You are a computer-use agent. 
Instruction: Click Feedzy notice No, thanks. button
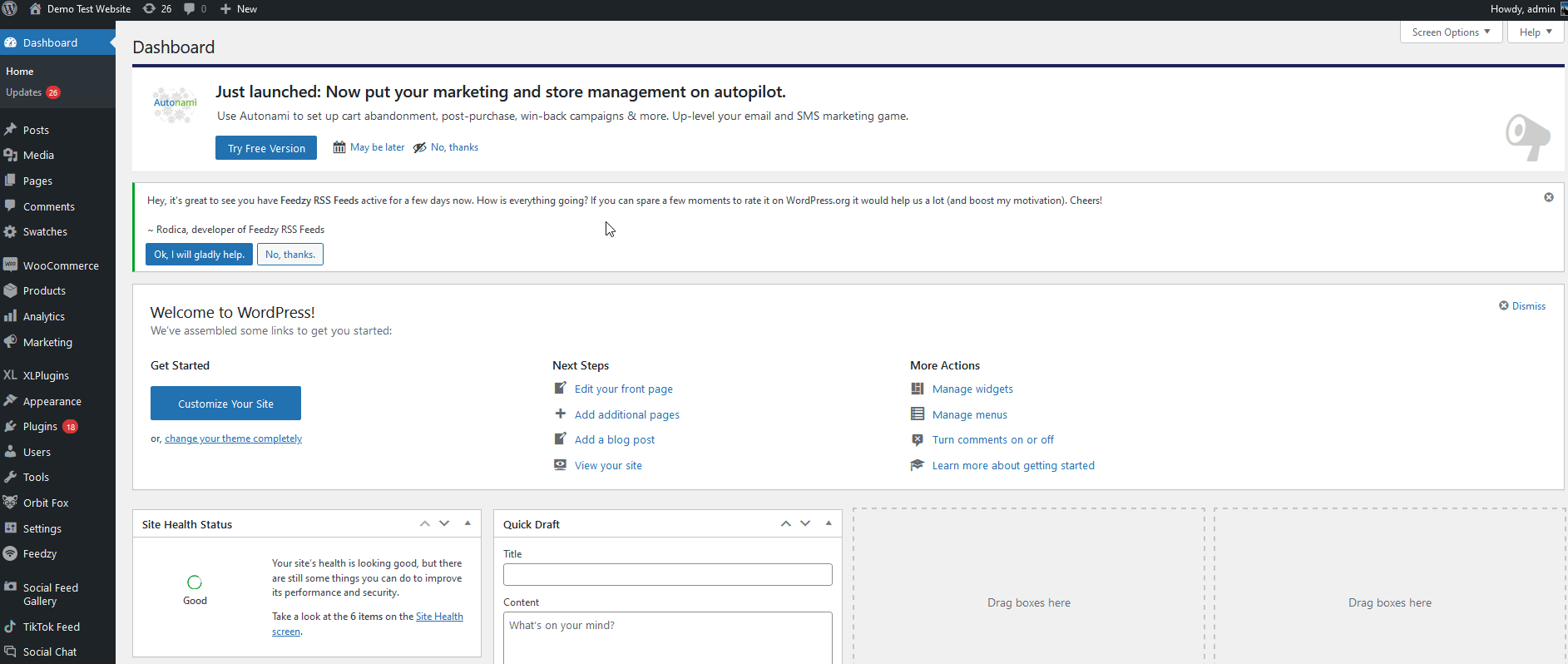(x=290, y=255)
